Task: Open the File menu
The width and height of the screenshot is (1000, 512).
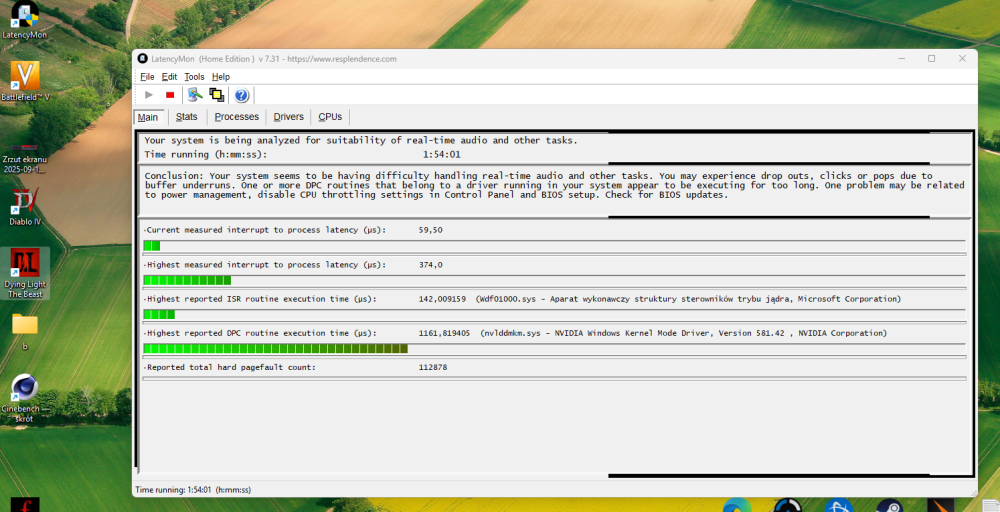Action: tap(147, 77)
